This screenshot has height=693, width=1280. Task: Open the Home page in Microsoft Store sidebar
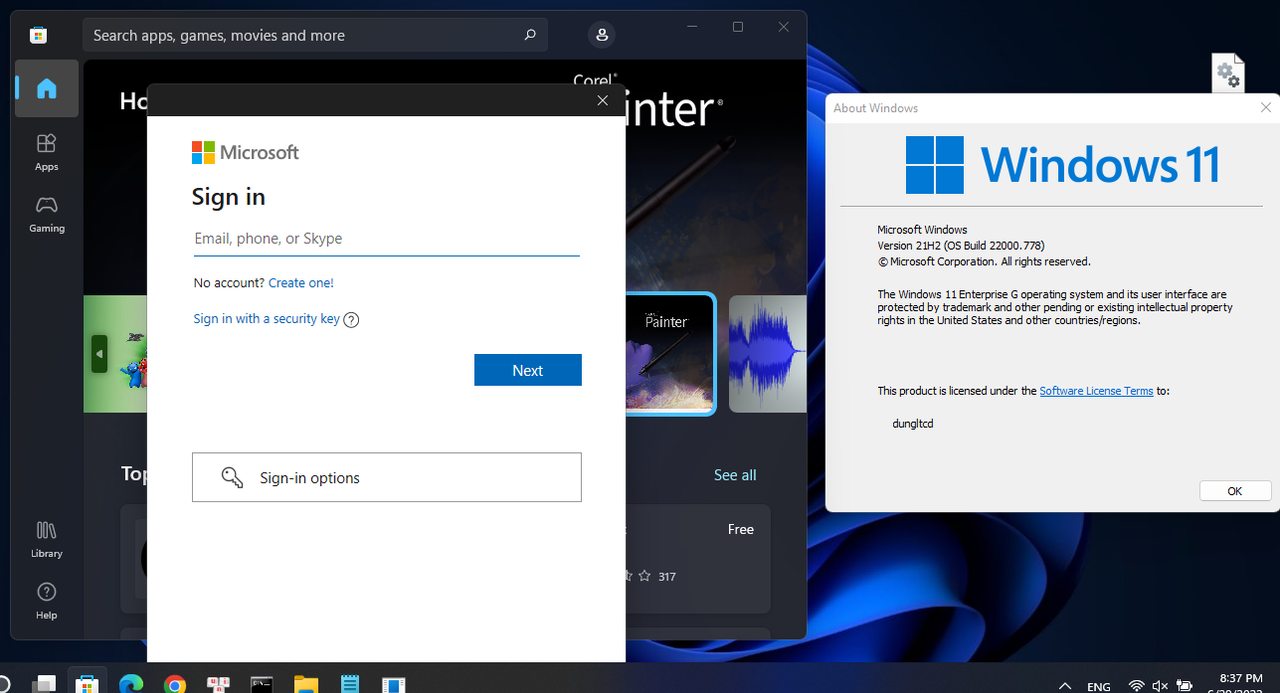pos(46,89)
